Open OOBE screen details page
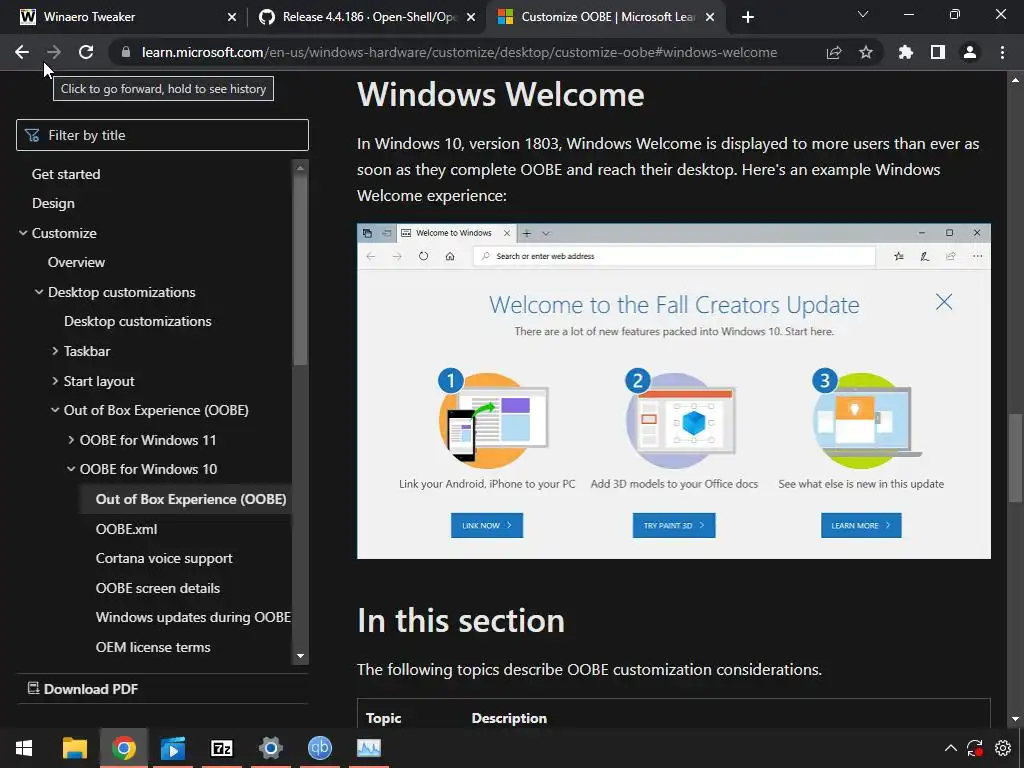 click(157, 588)
